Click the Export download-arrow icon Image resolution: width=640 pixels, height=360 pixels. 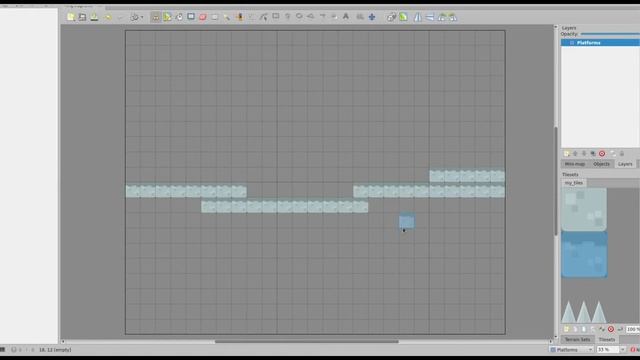tap(94, 17)
